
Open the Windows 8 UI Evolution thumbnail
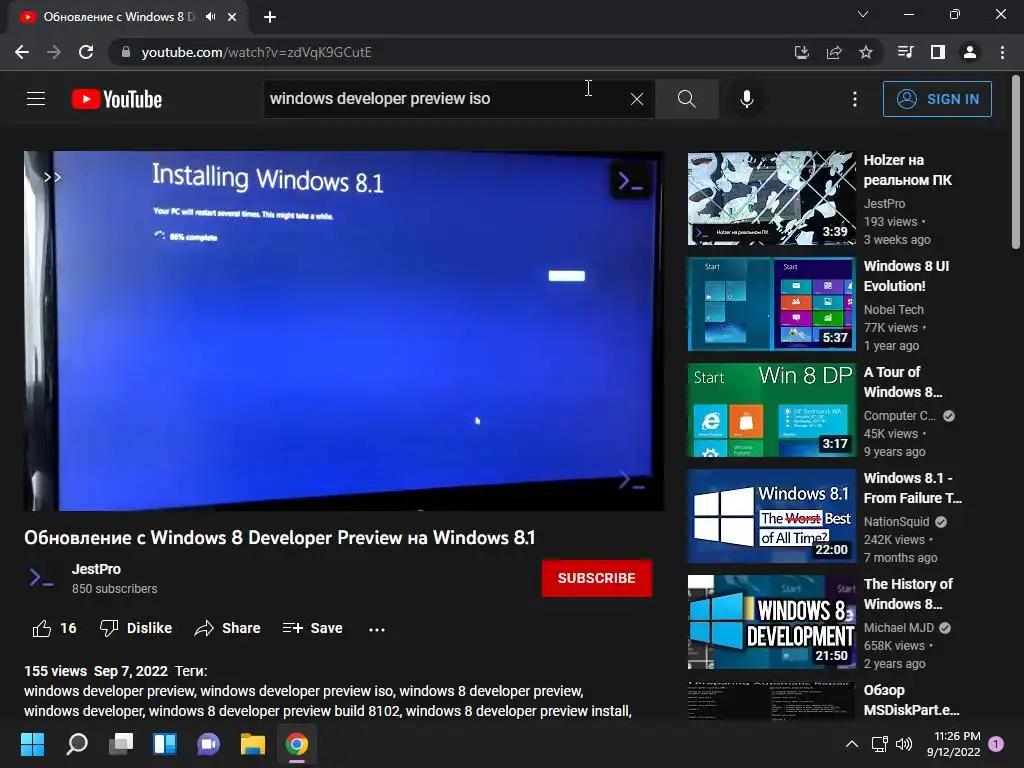(x=771, y=304)
